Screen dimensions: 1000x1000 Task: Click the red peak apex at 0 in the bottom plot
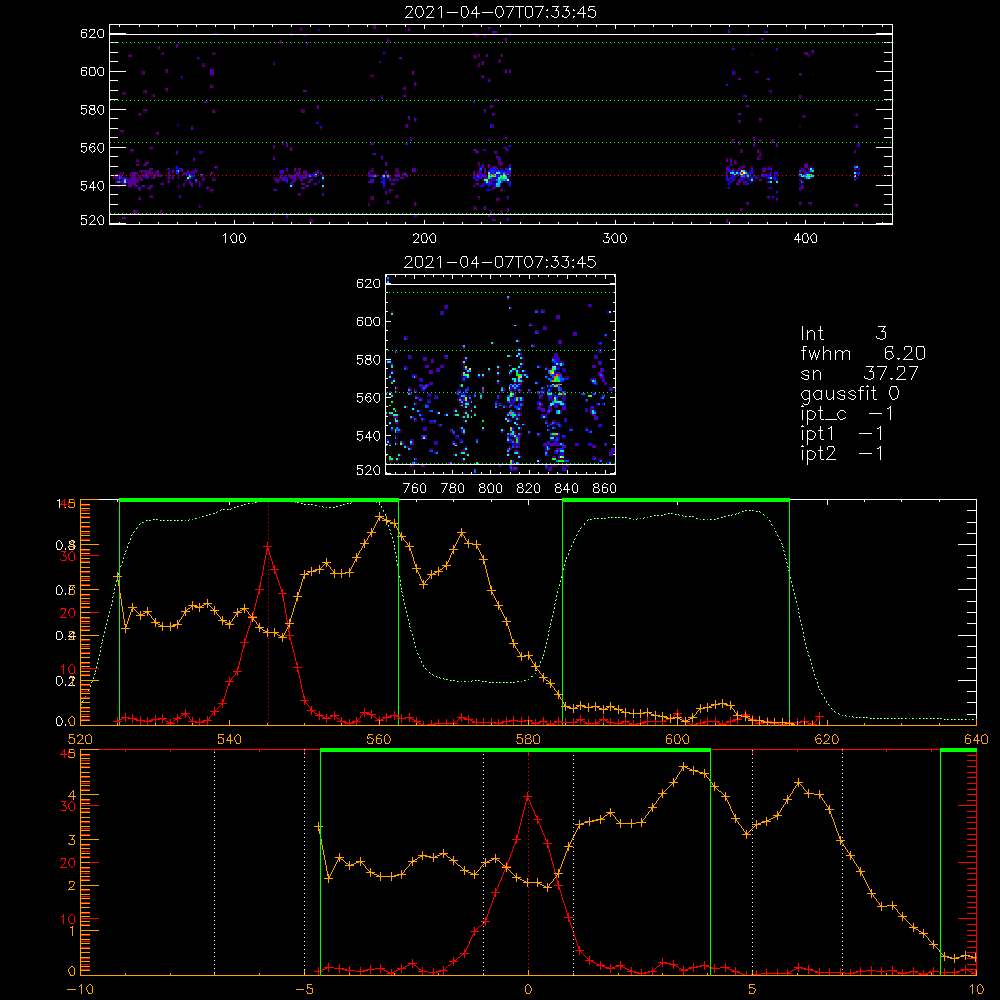(x=527, y=796)
